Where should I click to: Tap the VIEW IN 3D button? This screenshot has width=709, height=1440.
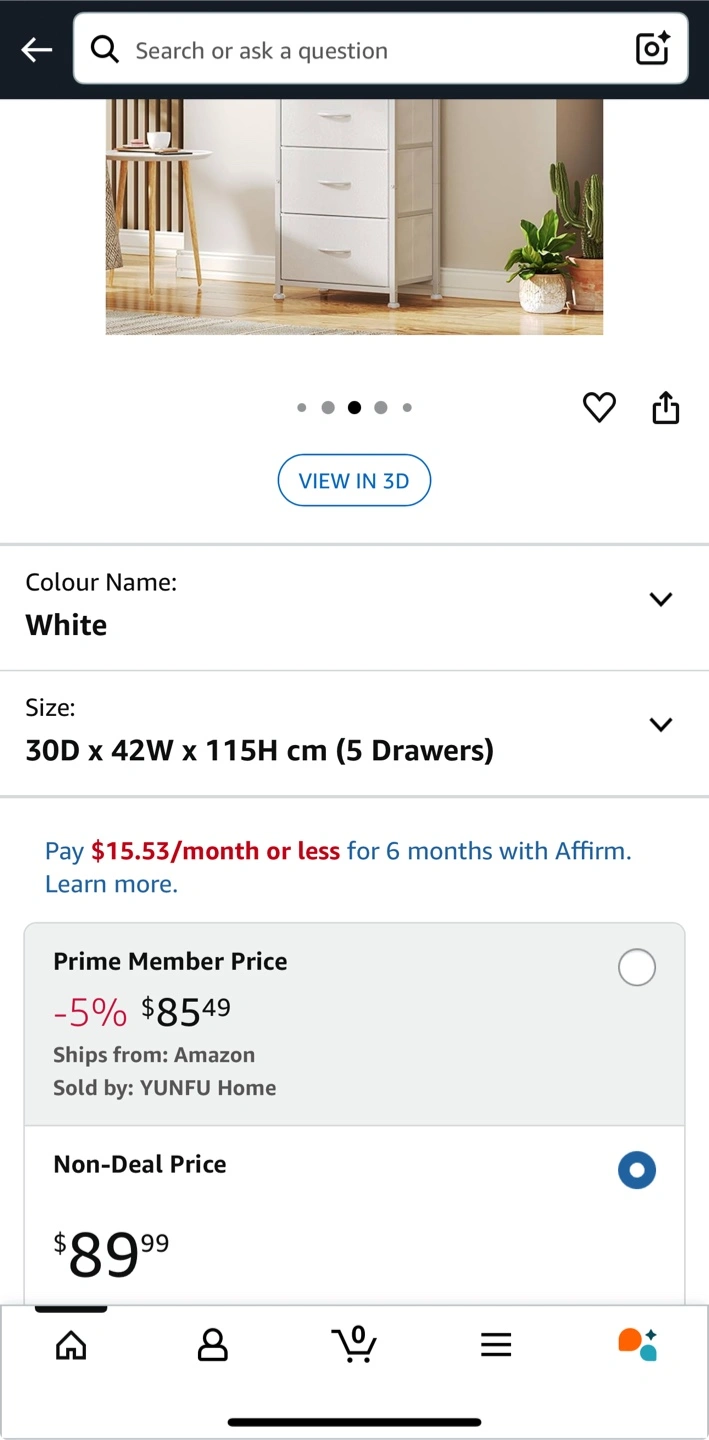(354, 481)
